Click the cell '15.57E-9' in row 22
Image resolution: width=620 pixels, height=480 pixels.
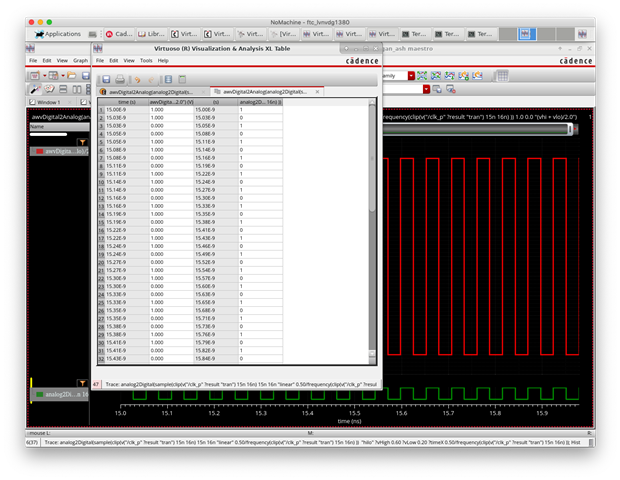pyautogui.click(x=216, y=278)
